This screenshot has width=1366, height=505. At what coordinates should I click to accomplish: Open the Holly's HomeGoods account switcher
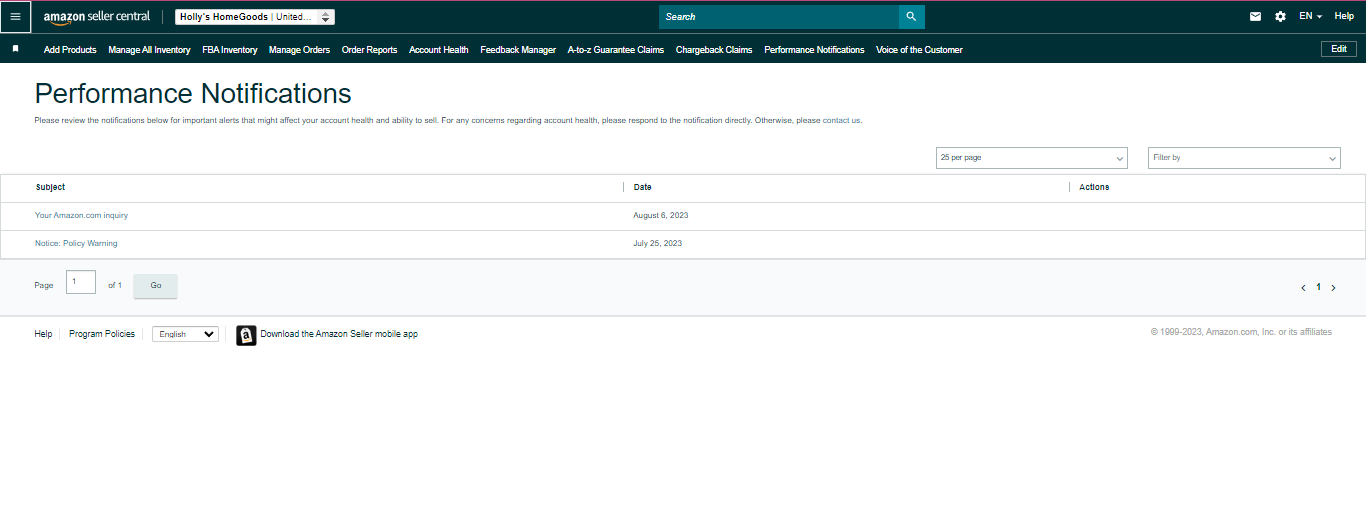pos(255,17)
